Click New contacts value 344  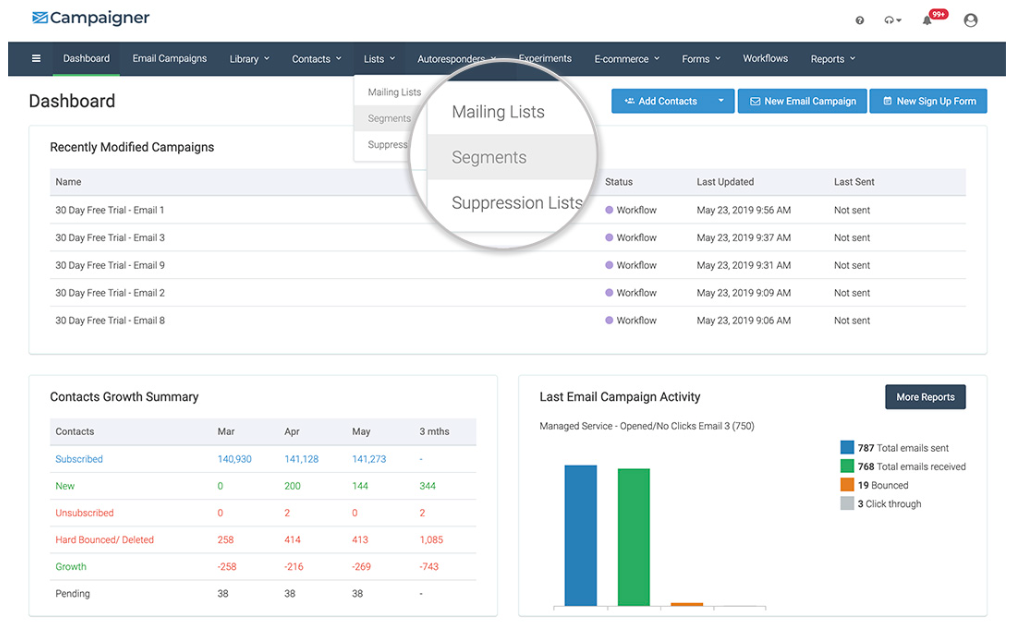(x=427, y=486)
